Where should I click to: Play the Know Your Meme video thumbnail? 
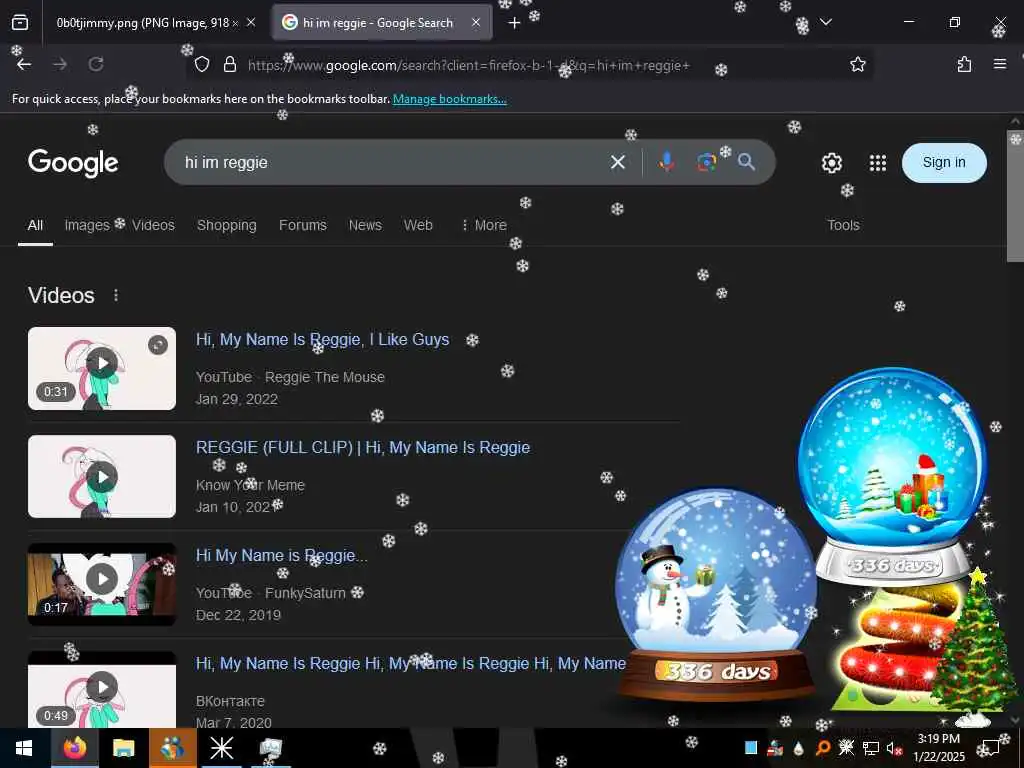coord(102,477)
